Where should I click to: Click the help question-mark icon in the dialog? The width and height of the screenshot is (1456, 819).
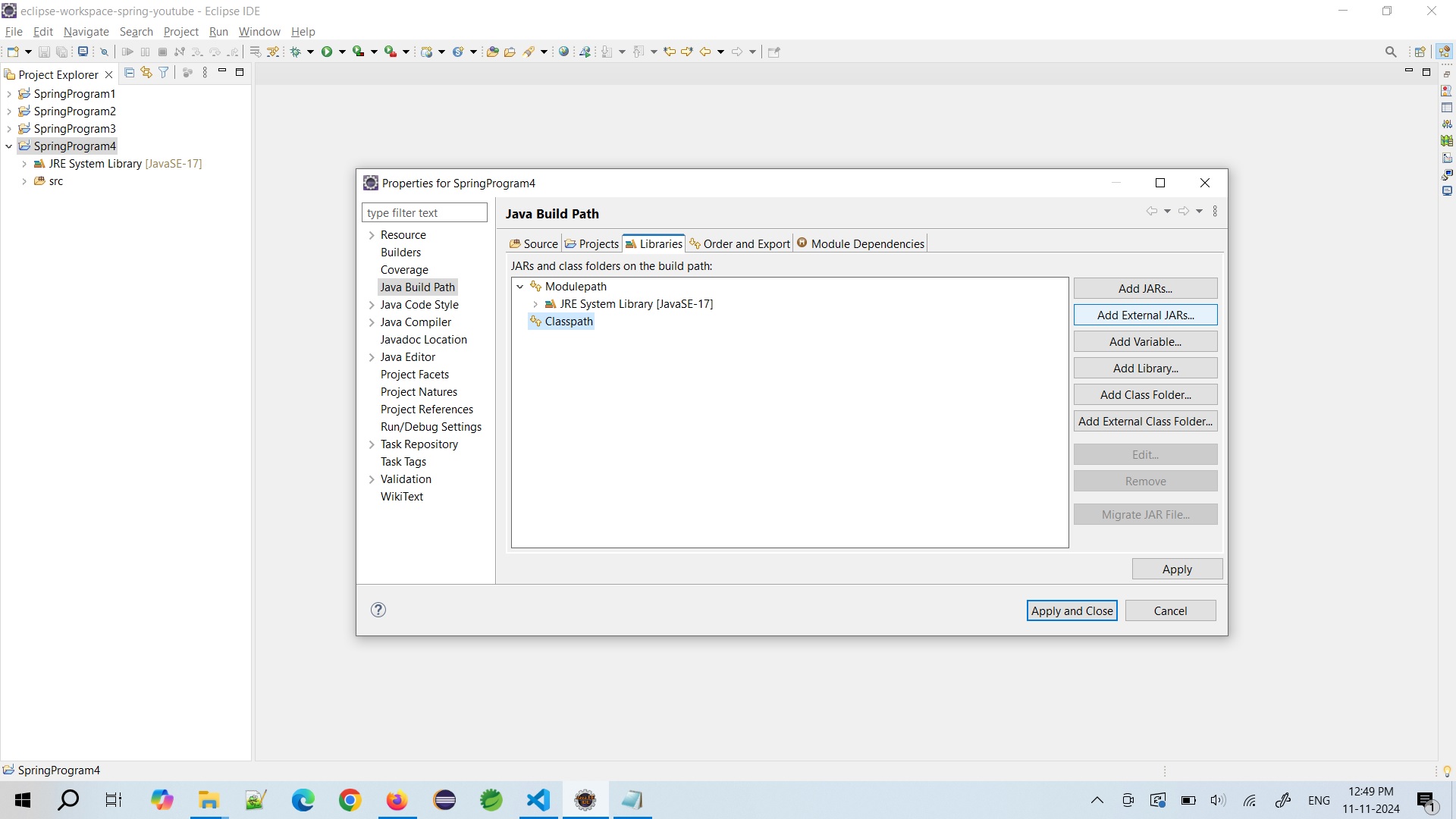click(x=378, y=610)
